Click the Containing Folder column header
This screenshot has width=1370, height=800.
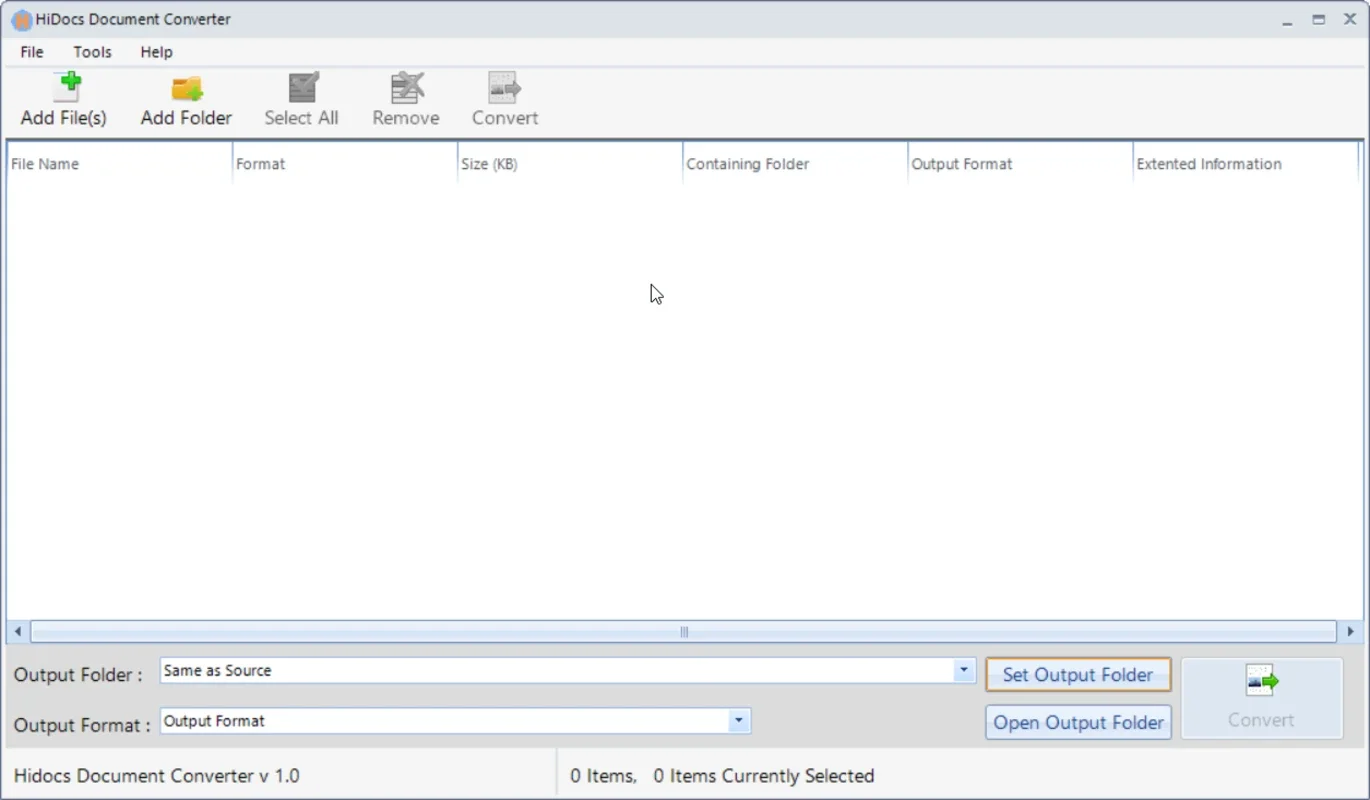click(x=795, y=164)
